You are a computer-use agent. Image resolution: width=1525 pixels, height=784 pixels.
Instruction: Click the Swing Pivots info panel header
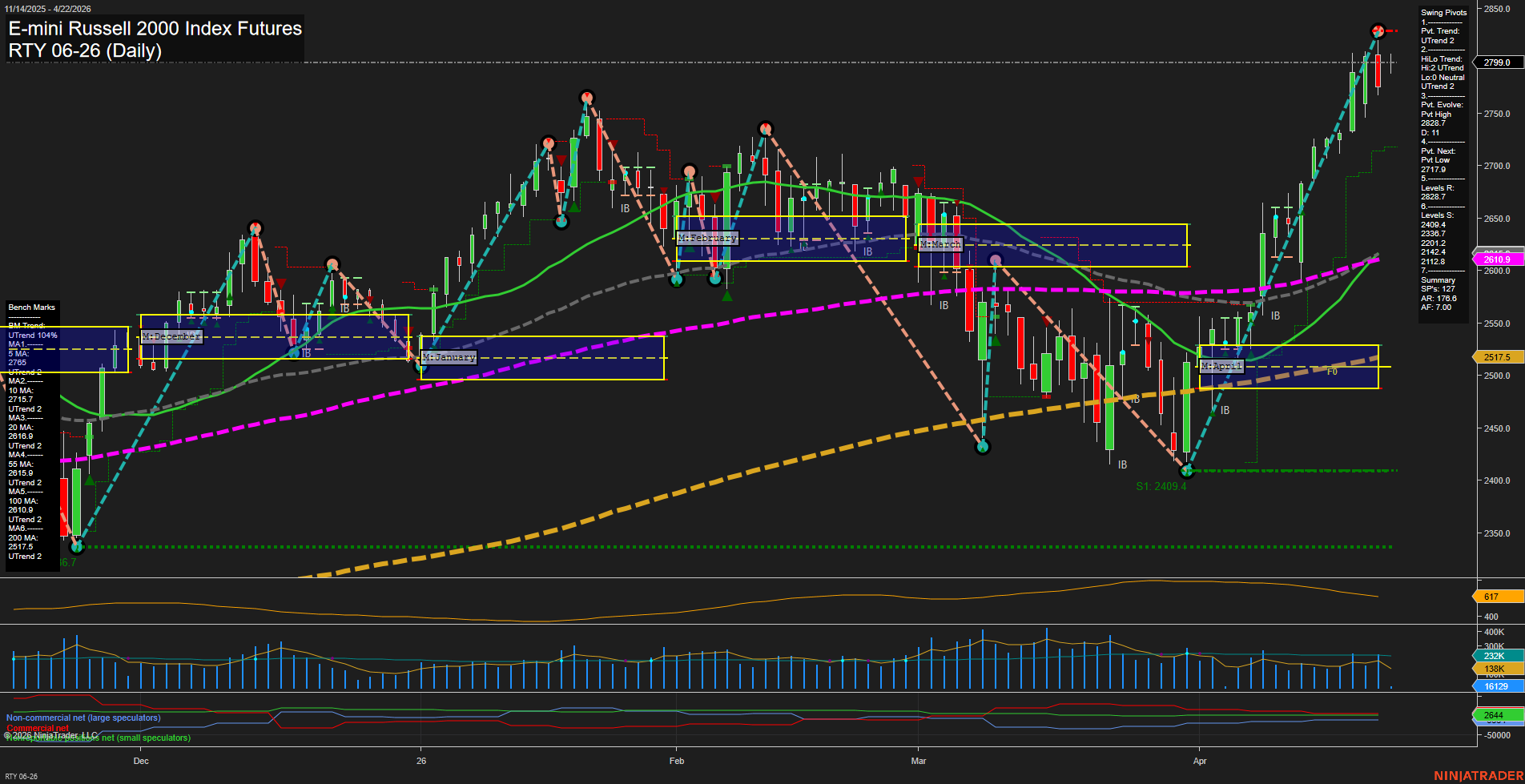(x=1443, y=13)
